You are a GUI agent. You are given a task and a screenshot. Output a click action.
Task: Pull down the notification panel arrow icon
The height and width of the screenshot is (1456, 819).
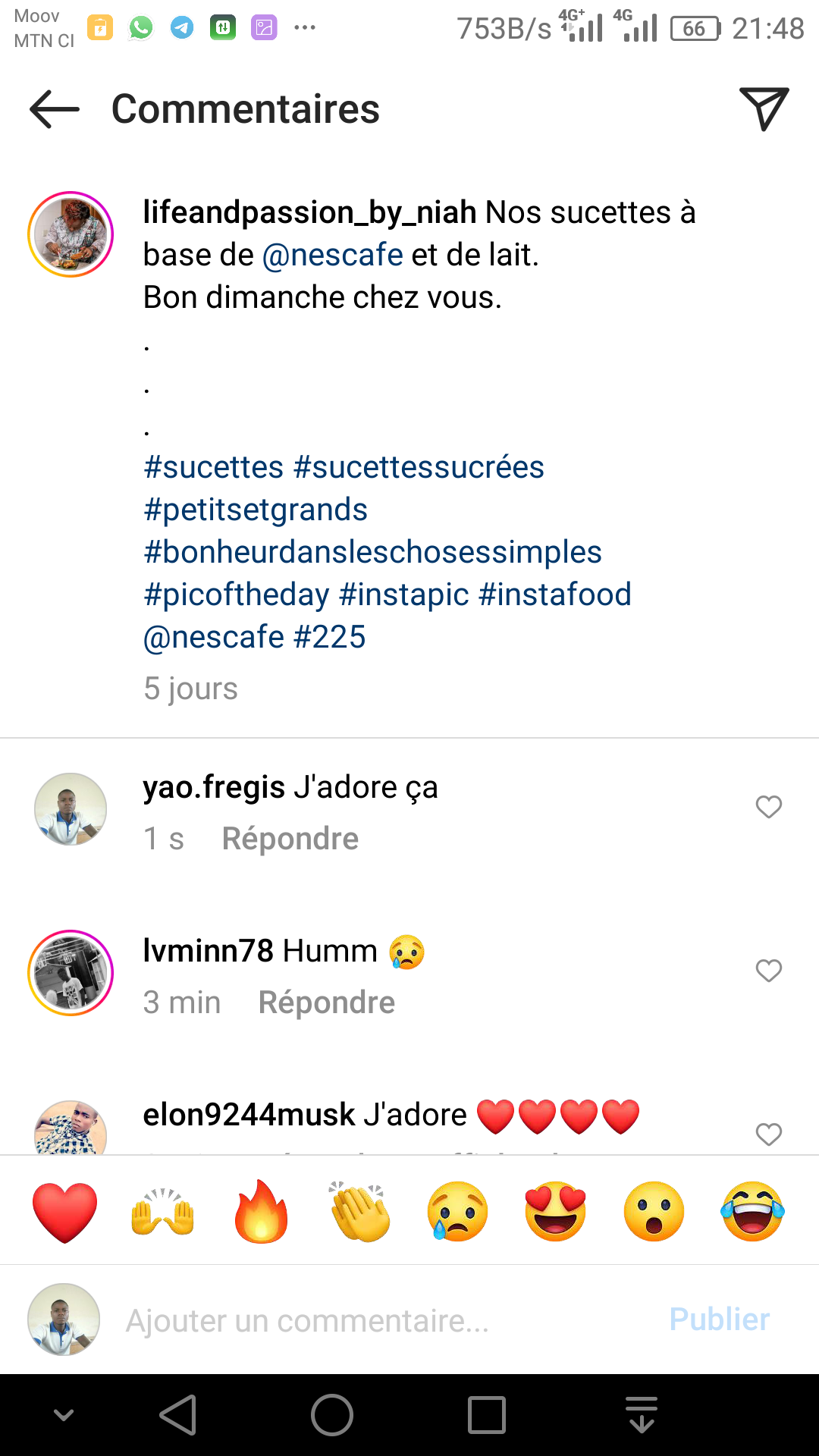(x=642, y=1415)
